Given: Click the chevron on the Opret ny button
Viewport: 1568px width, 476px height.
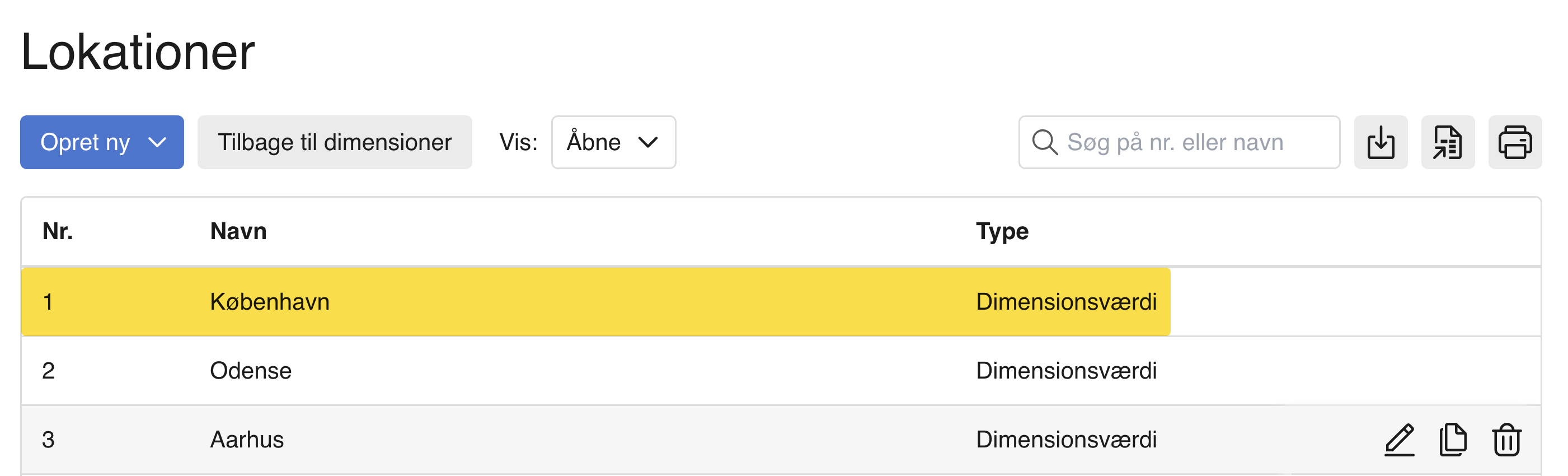Looking at the screenshot, I should click(157, 142).
